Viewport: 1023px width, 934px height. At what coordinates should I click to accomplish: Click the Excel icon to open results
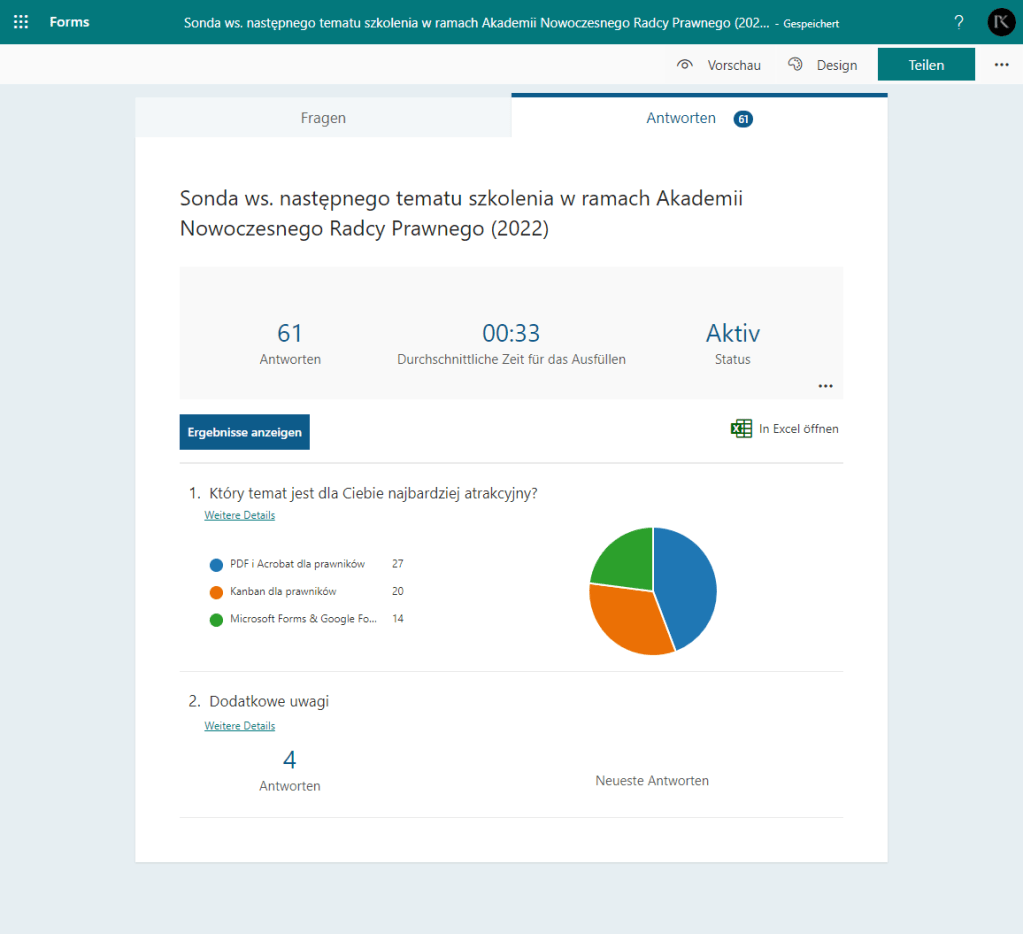click(741, 429)
